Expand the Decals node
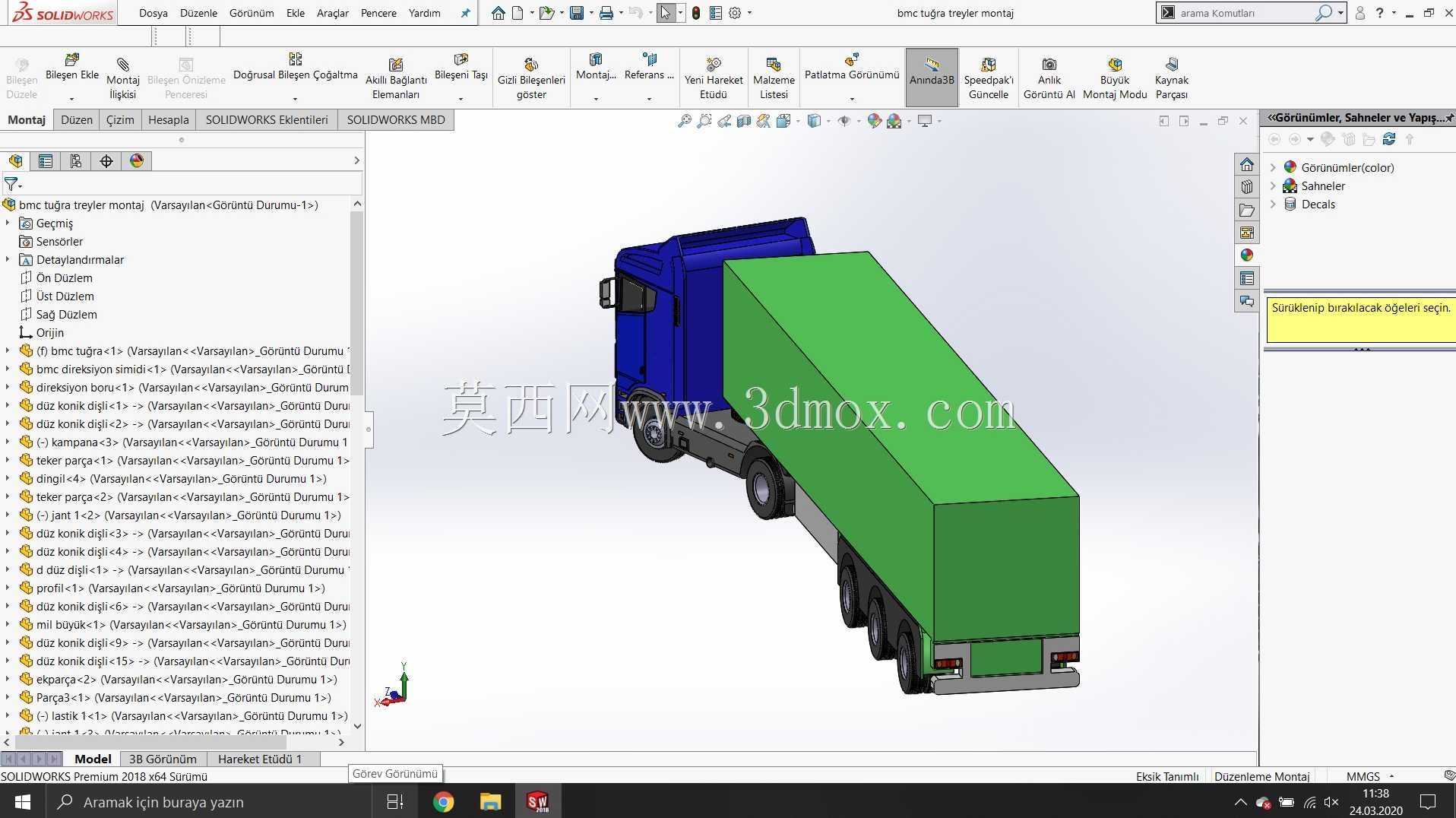Image resolution: width=1456 pixels, height=818 pixels. coord(1273,204)
